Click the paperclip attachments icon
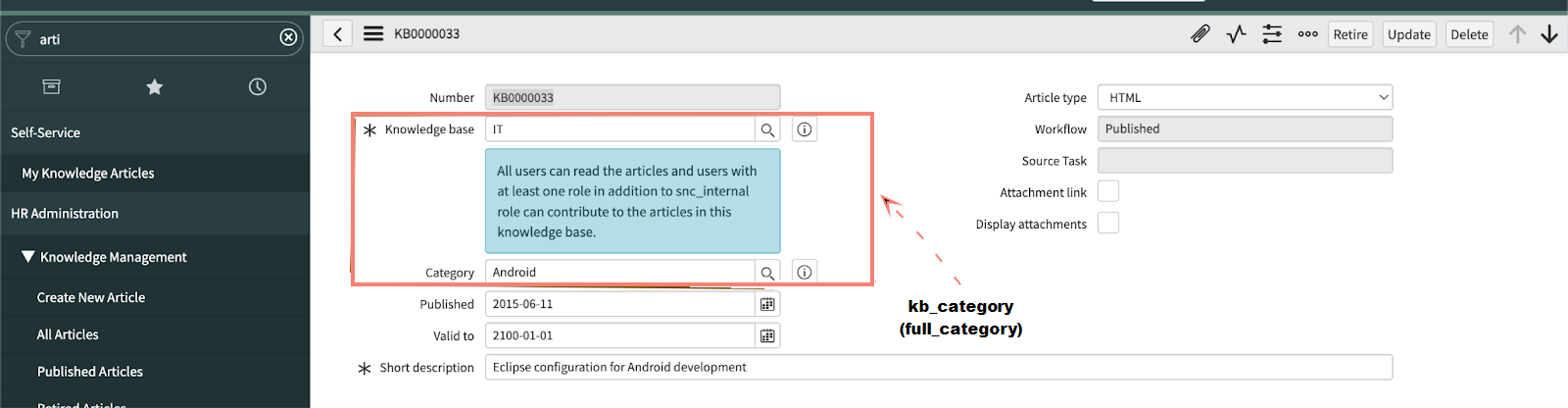The height and width of the screenshot is (408, 1568). click(1200, 34)
